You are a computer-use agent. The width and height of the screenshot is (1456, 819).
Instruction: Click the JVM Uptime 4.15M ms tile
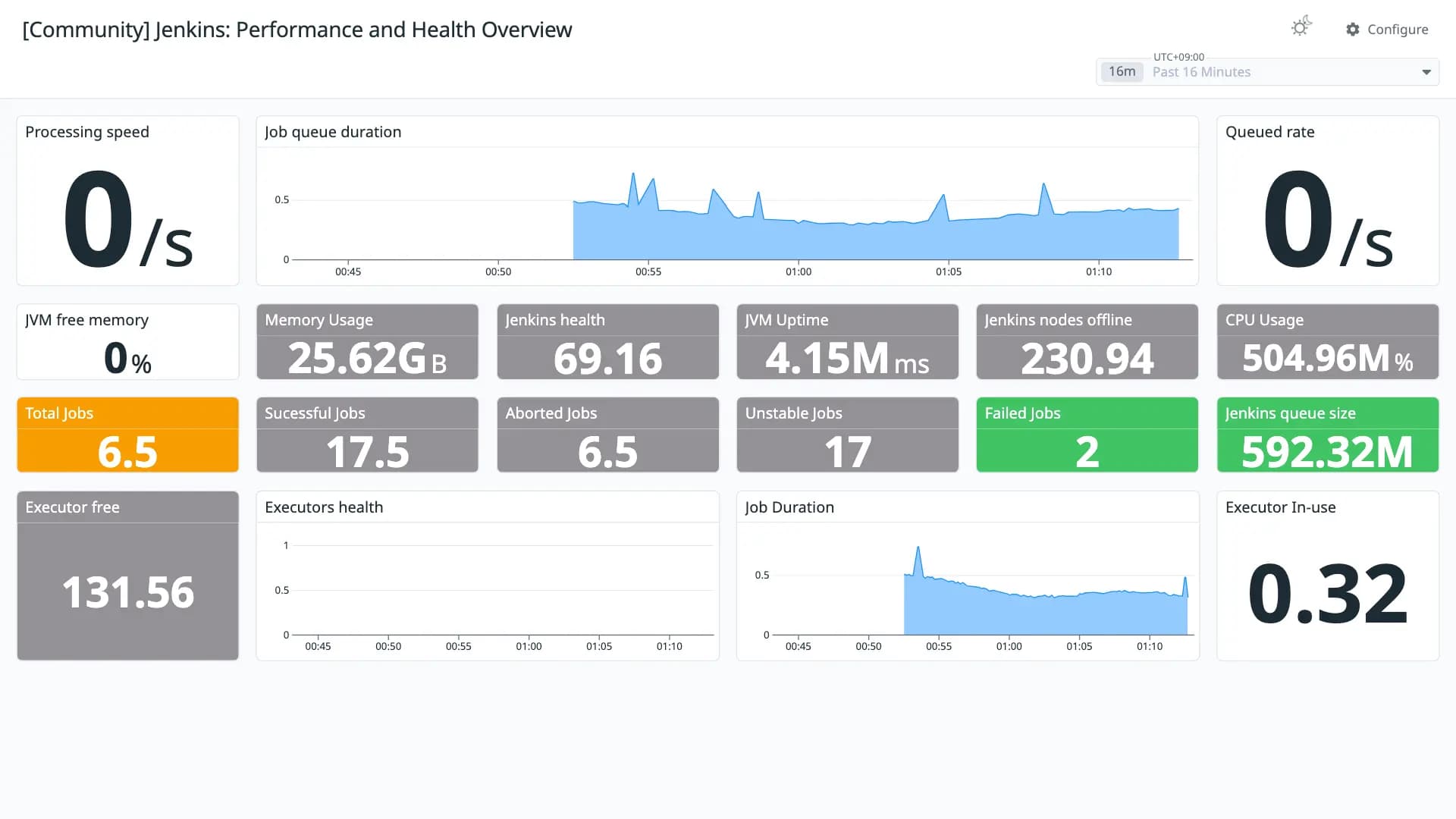pyautogui.click(x=847, y=342)
